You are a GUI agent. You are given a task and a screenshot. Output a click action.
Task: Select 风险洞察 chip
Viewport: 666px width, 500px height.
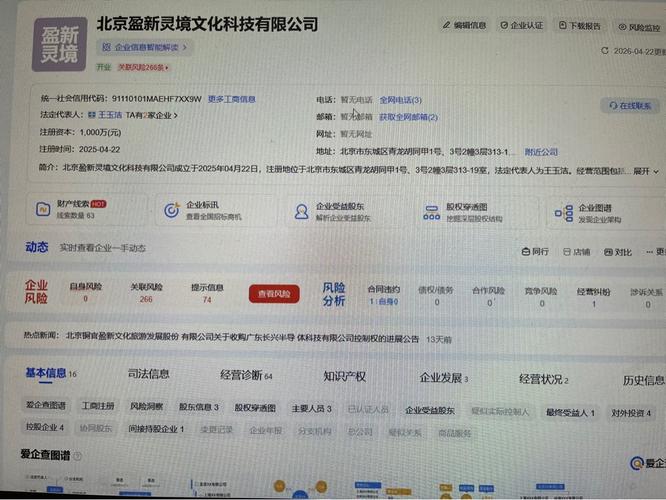pos(147,407)
